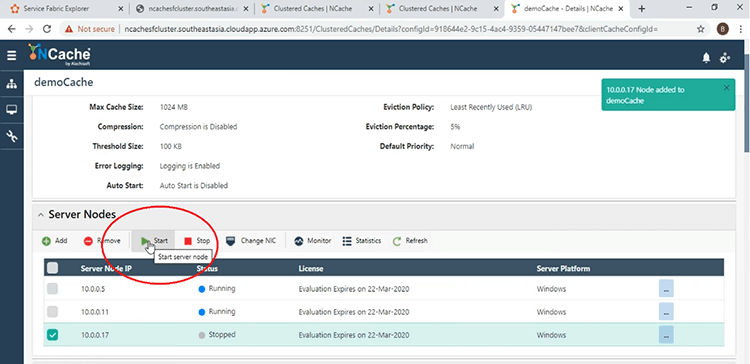Click the address bar URL
This screenshot has width=750, height=364.
click(391, 29)
